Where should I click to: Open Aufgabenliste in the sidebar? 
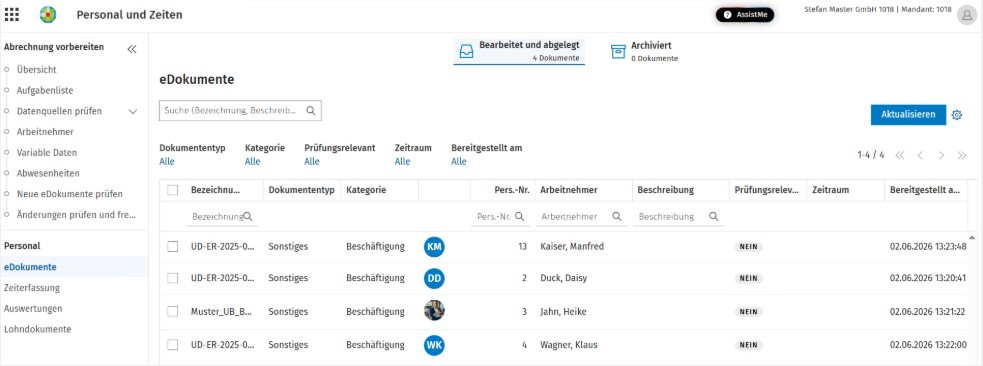[x=45, y=90]
